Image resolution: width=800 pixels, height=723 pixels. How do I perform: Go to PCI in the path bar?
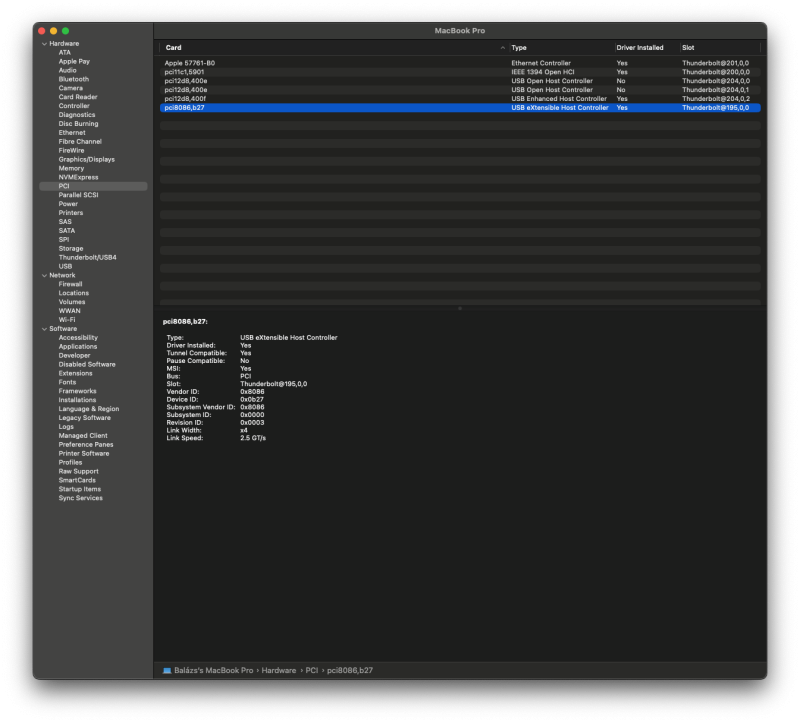click(312, 670)
